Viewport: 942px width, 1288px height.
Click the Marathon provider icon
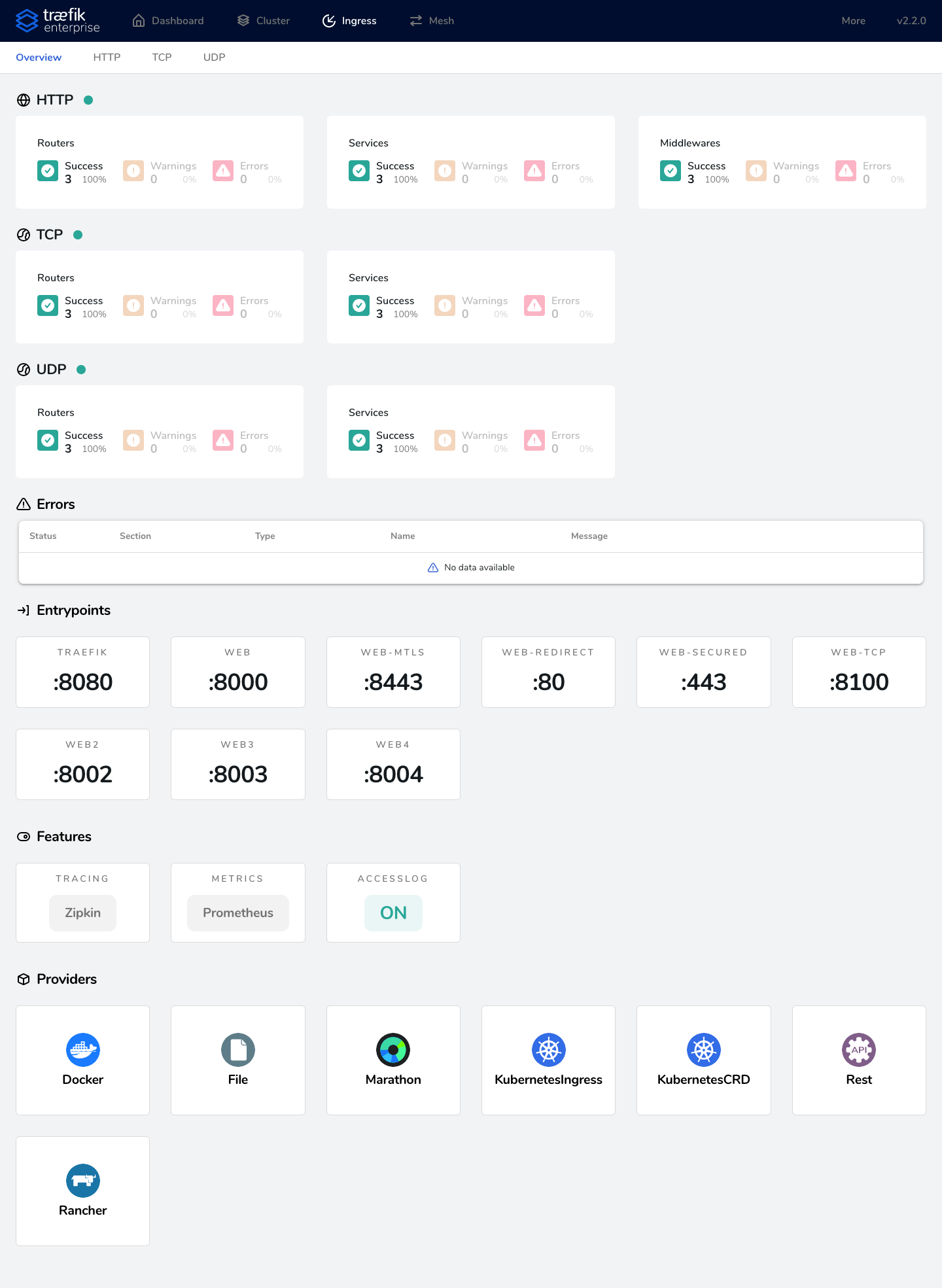pos(393,1050)
